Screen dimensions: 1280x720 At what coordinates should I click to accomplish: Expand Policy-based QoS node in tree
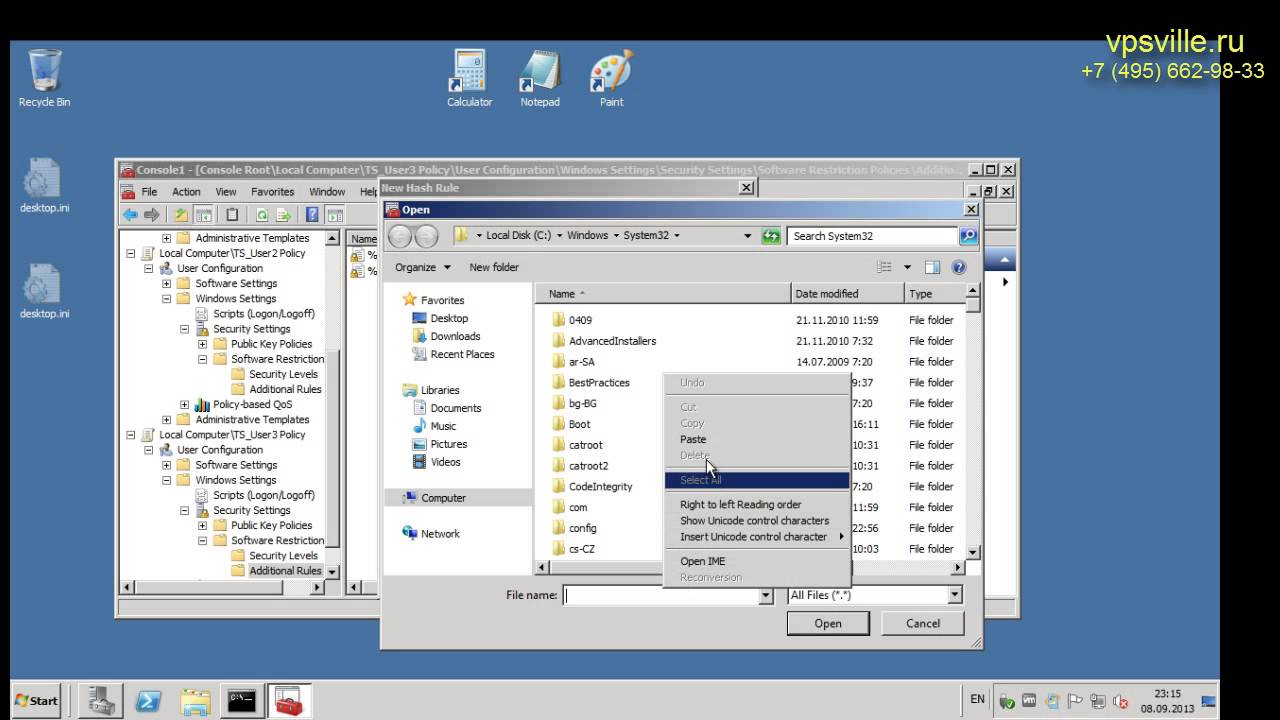tap(185, 405)
